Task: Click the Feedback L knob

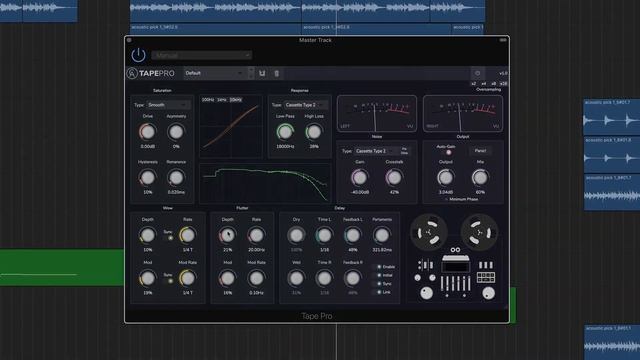Action: (x=352, y=235)
